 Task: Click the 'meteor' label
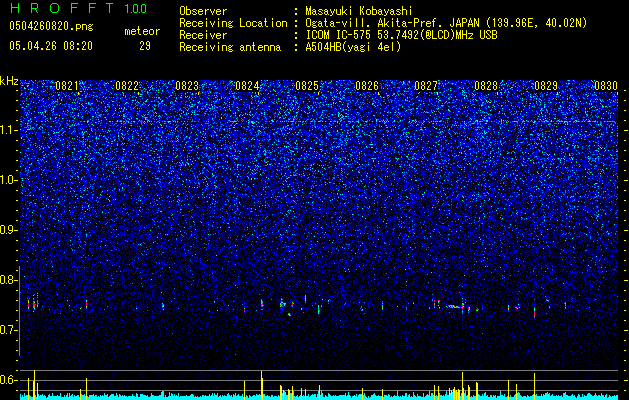coord(142,31)
